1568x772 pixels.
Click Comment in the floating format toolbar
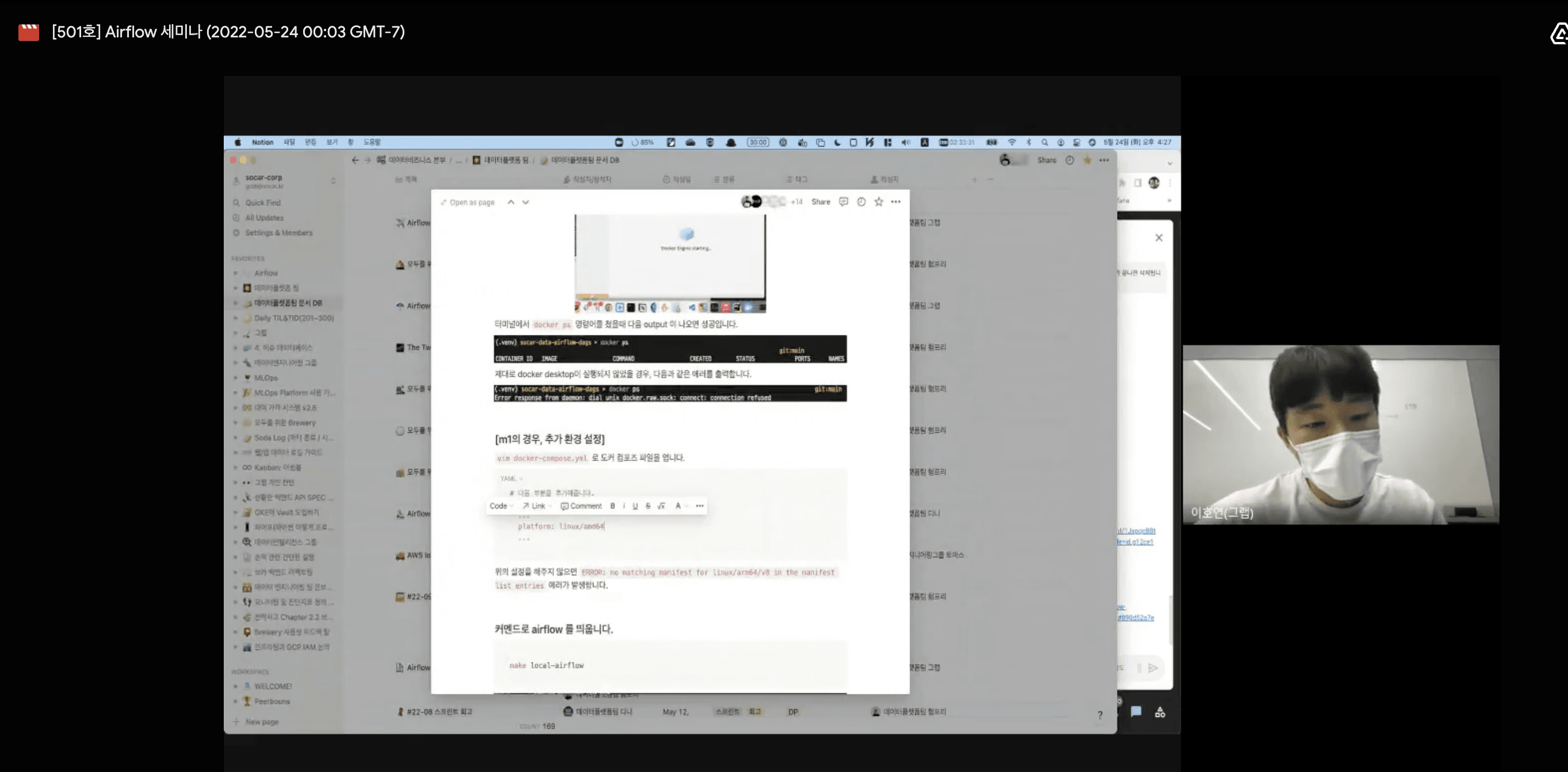tap(581, 506)
